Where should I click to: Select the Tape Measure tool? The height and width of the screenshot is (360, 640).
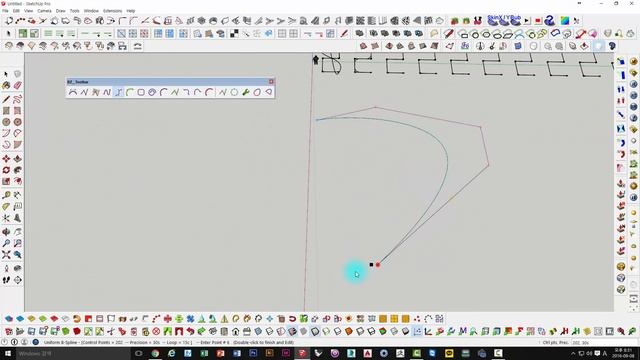pos(6,195)
